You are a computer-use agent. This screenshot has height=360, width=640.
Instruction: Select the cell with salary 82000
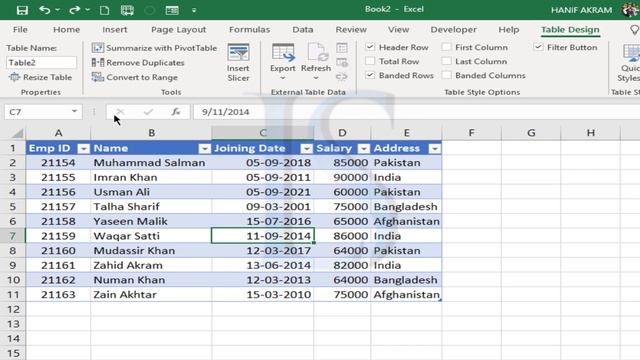342,265
